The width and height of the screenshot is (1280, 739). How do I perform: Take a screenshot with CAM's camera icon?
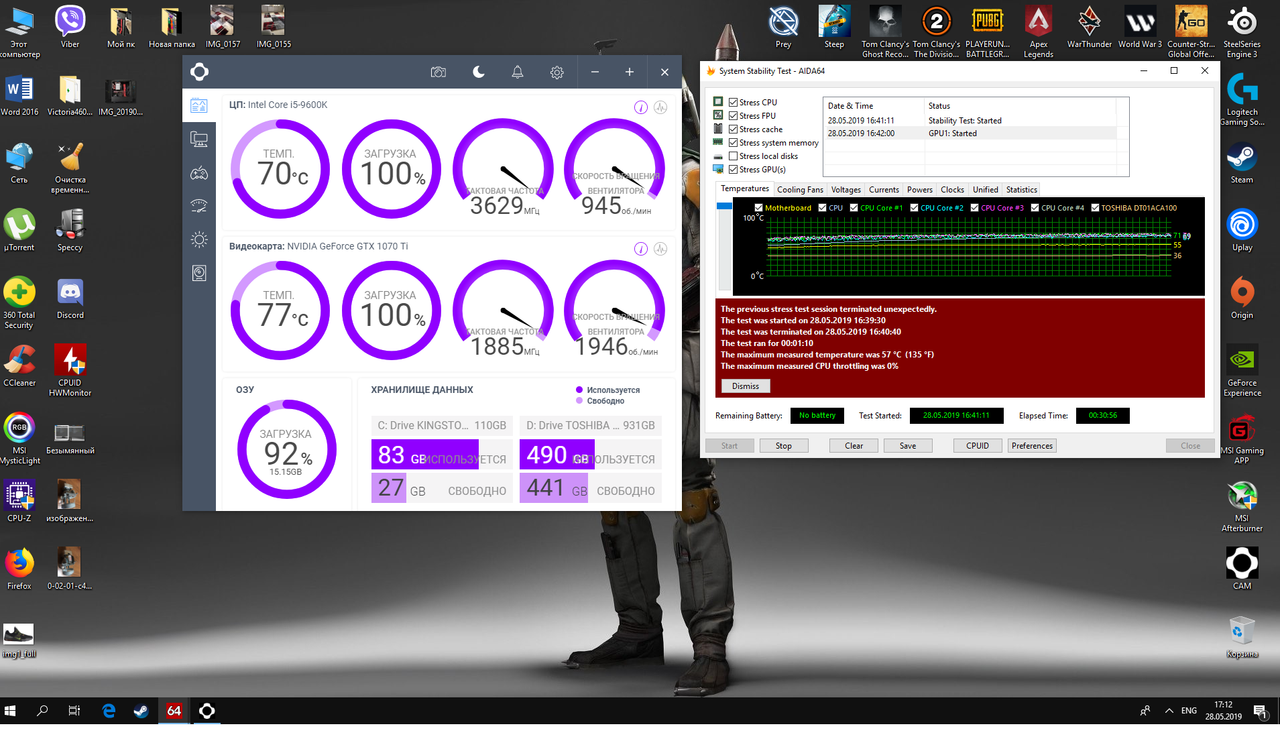[438, 72]
